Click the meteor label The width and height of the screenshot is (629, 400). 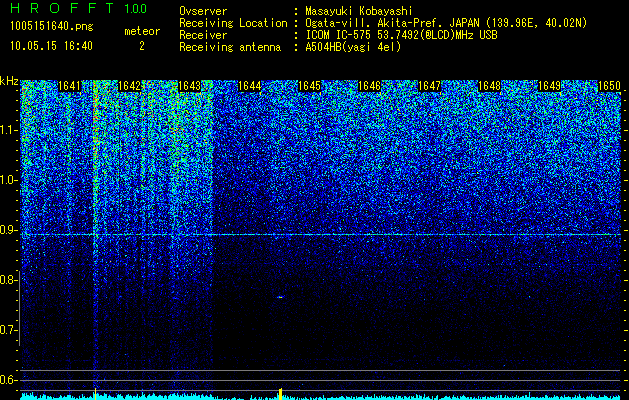(142, 31)
